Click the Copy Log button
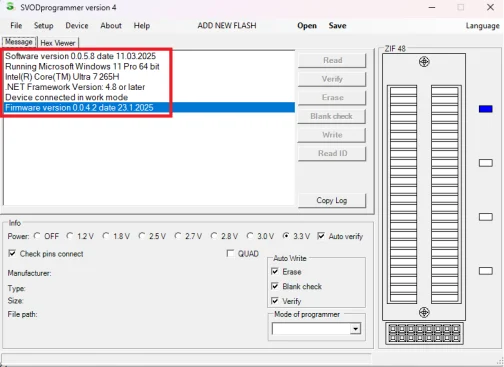Viewport: 504px width, 367px height. tap(332, 200)
